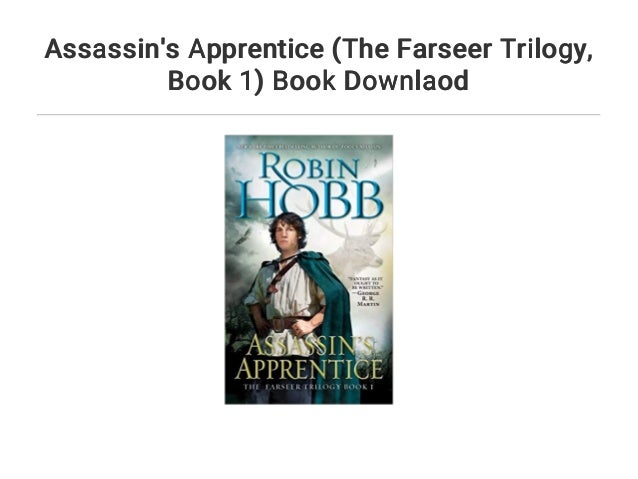Screen dimensions: 638x479
Task: Select the white stag illustration on the cover
Action: (356, 246)
